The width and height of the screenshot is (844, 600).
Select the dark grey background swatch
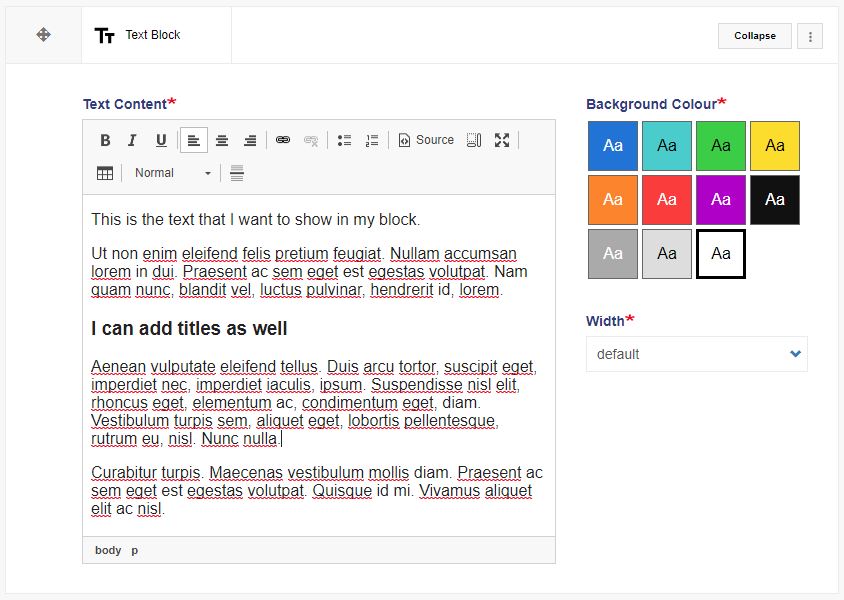pos(613,254)
